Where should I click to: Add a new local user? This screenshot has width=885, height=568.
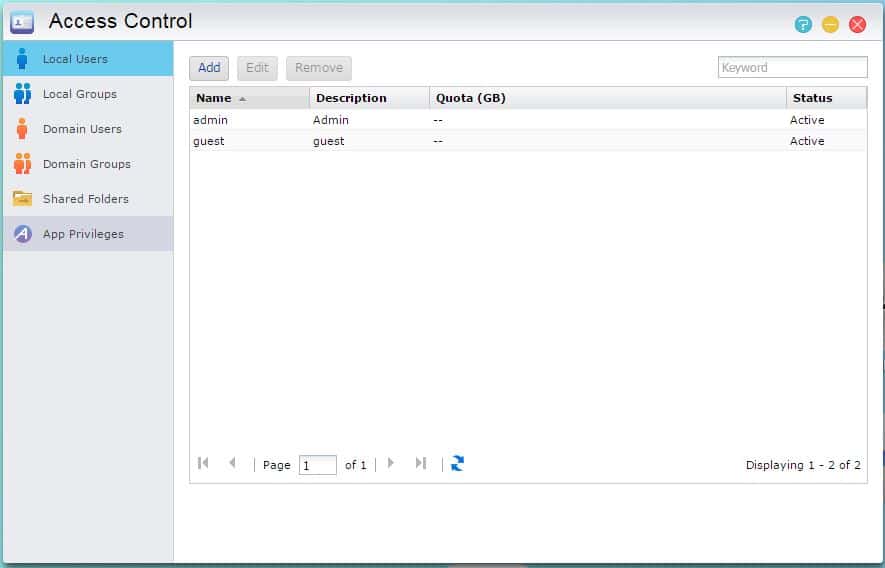pyautogui.click(x=209, y=68)
